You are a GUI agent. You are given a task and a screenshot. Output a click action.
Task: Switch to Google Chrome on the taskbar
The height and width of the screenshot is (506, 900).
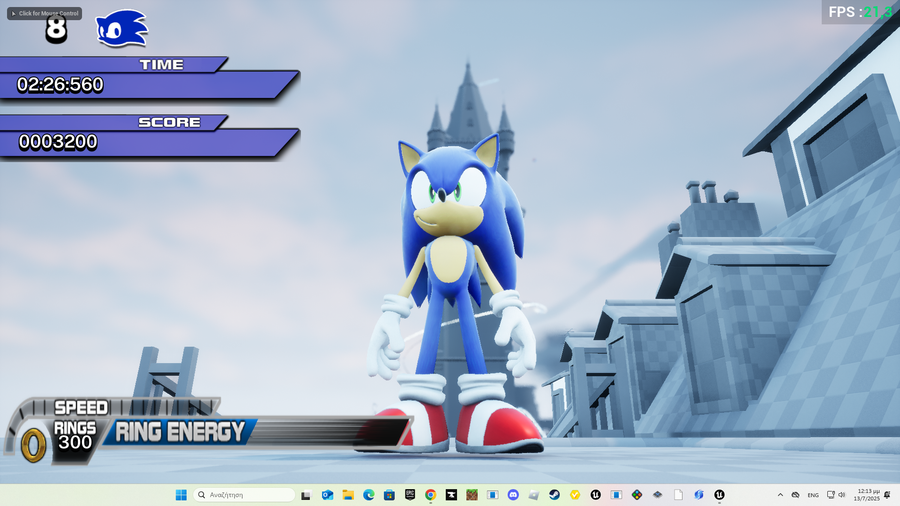pyautogui.click(x=430, y=495)
